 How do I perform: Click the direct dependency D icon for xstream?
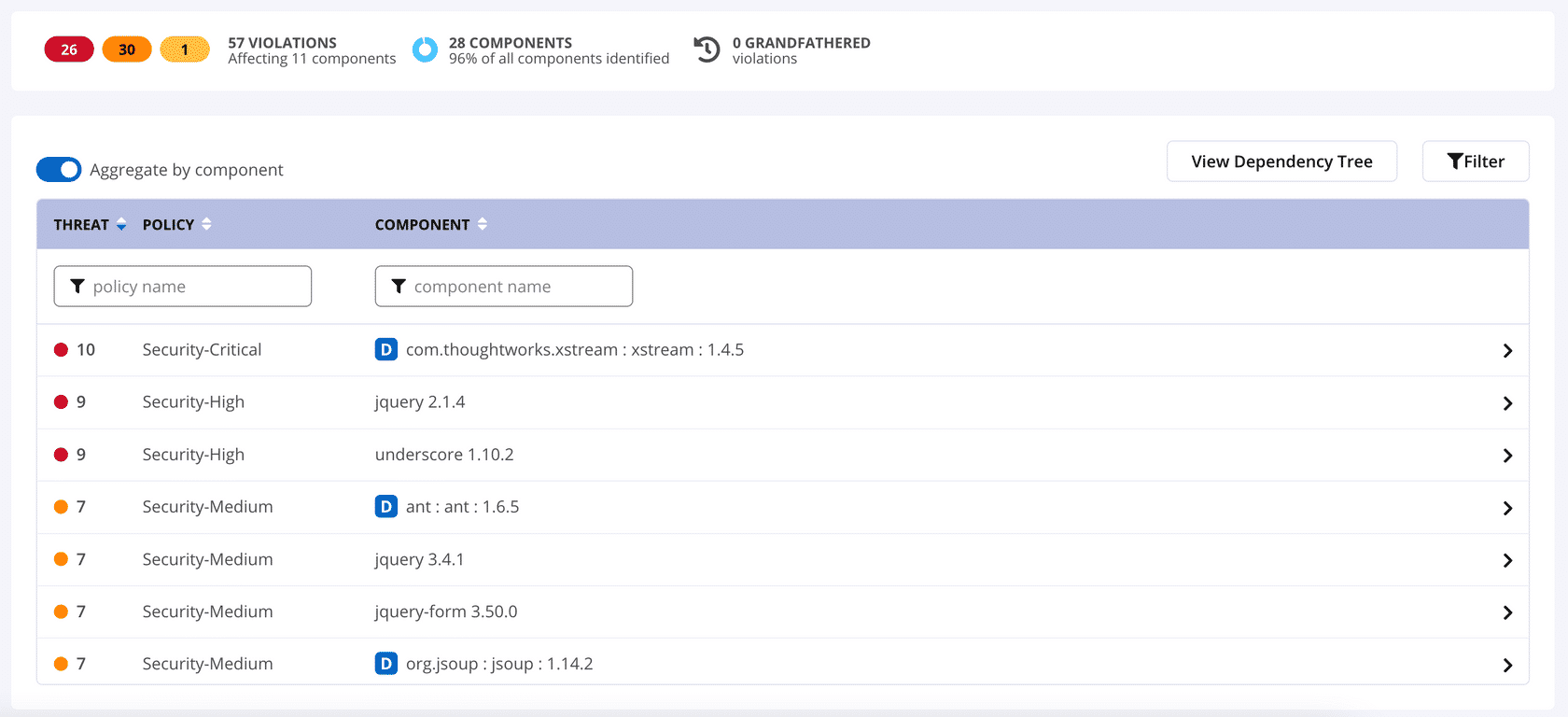385,349
